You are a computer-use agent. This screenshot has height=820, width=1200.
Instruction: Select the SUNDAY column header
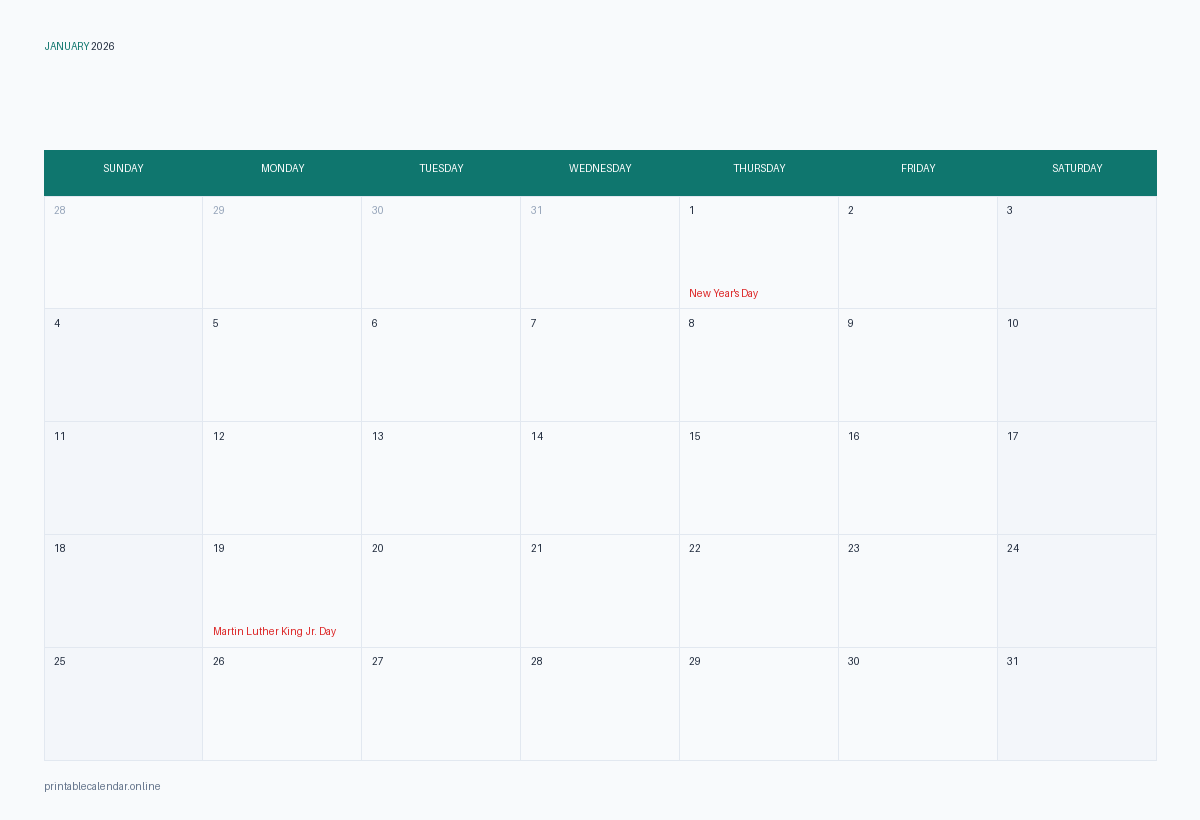(123, 168)
